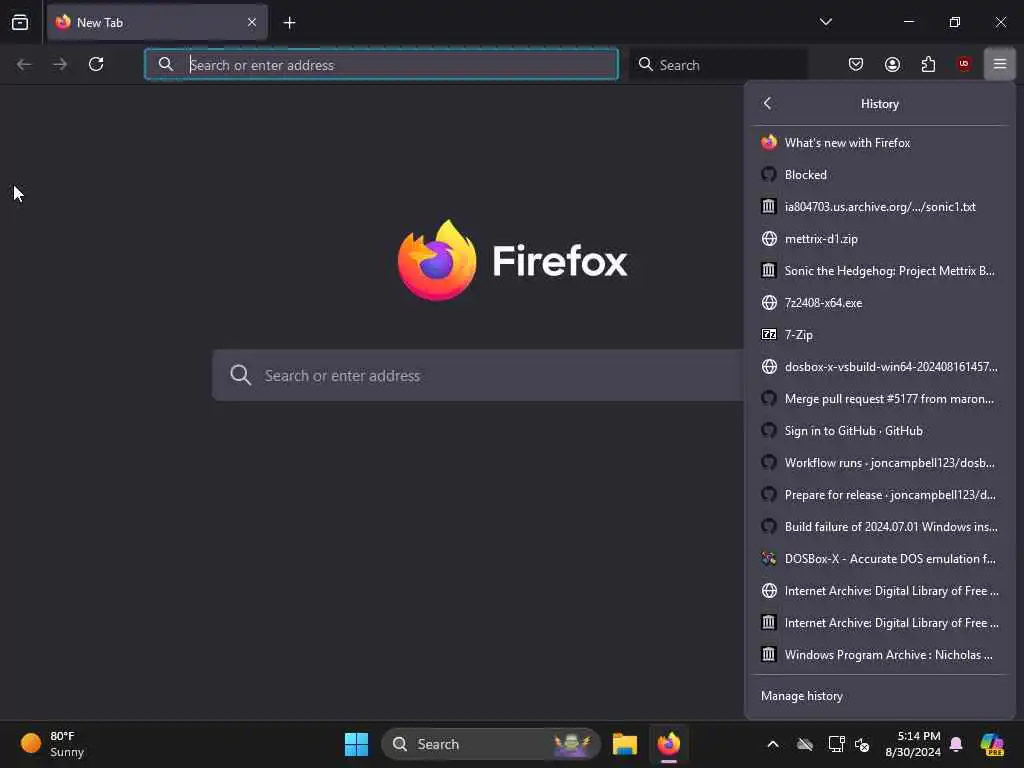This screenshot has width=1024, height=768.
Task: Open the sonic1.txt archive.org entry
Action: [880, 206]
